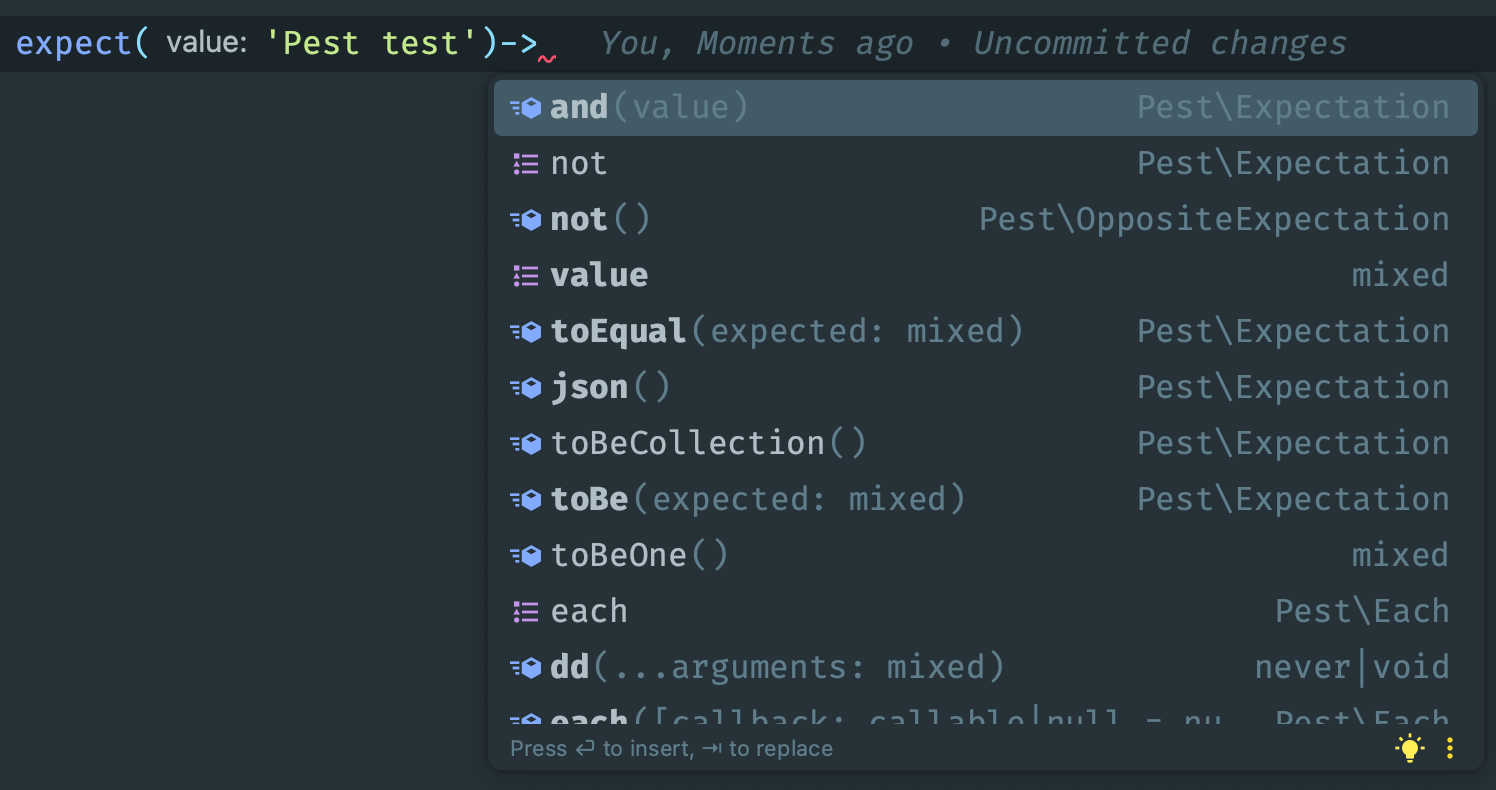Open the three-dot options menu
The image size is (1496, 790).
pos(1449,747)
